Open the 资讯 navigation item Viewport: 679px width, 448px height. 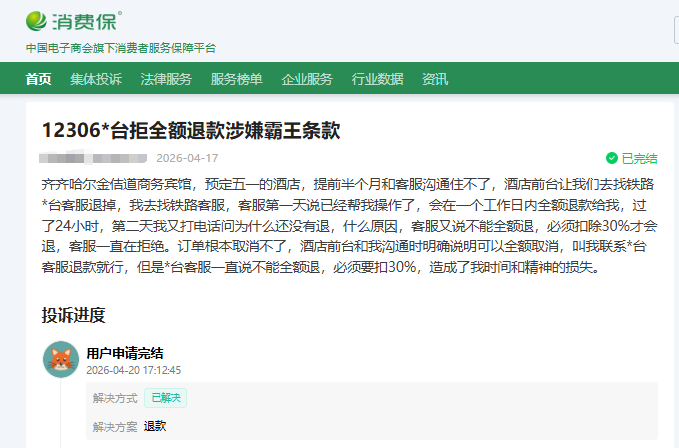click(x=435, y=79)
